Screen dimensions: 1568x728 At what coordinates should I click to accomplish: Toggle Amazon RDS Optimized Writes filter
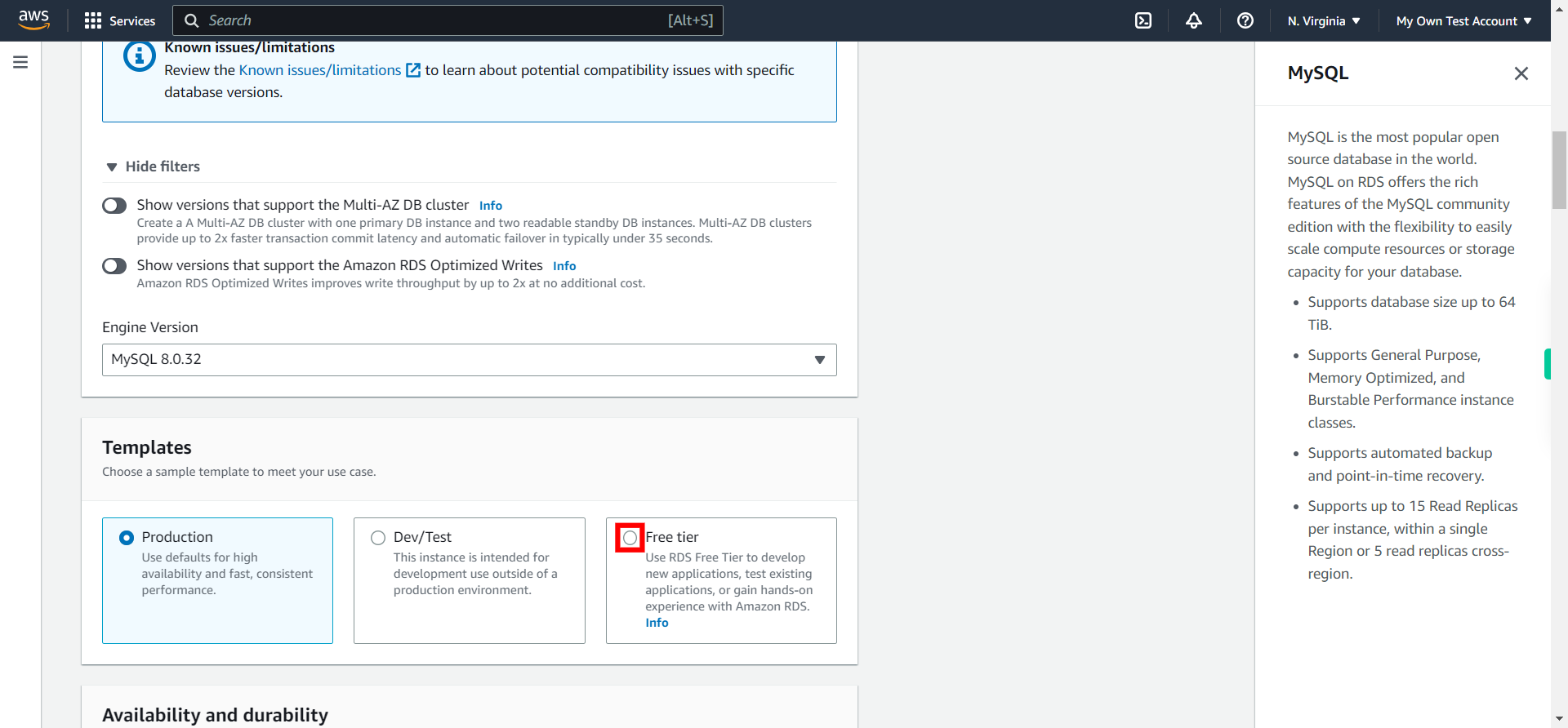(x=114, y=266)
